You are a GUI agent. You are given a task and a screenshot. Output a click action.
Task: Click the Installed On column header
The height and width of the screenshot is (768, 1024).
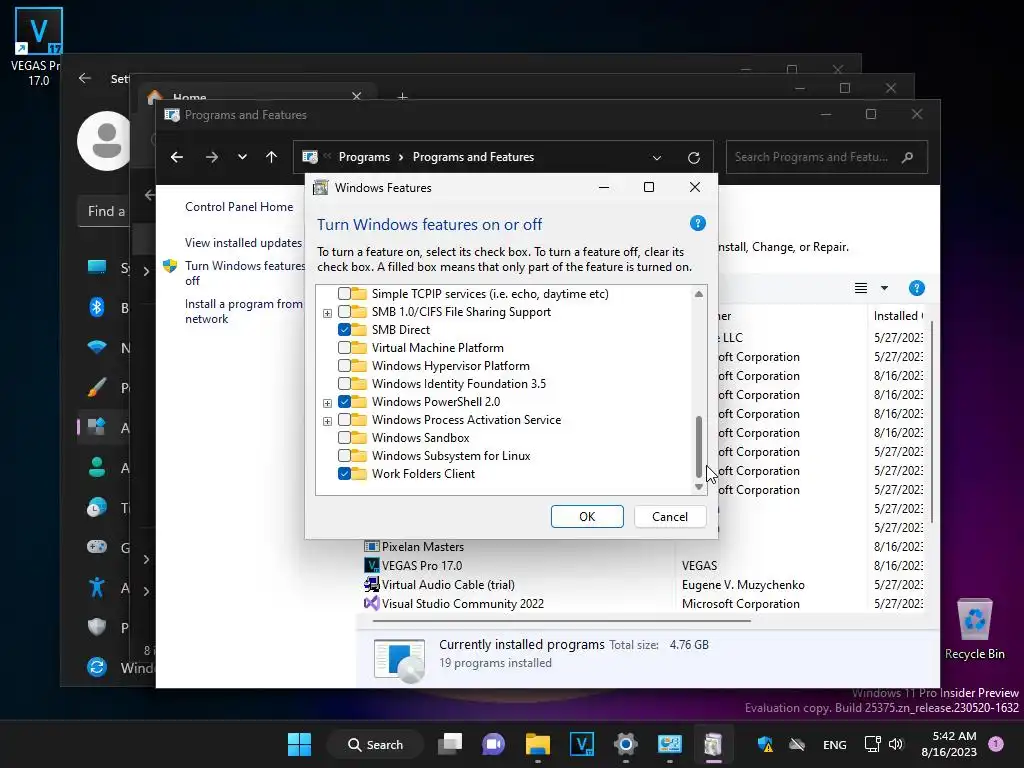coord(899,315)
